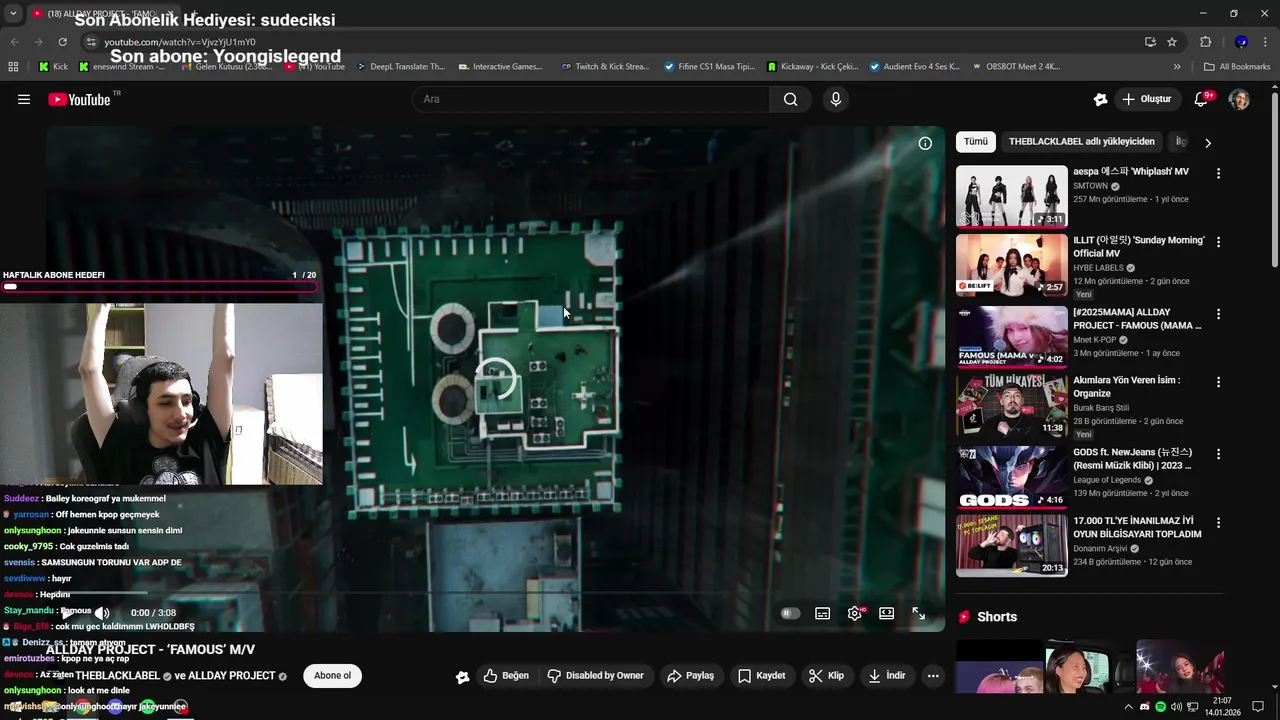Click the page vertical scrollbar

click(1275, 180)
